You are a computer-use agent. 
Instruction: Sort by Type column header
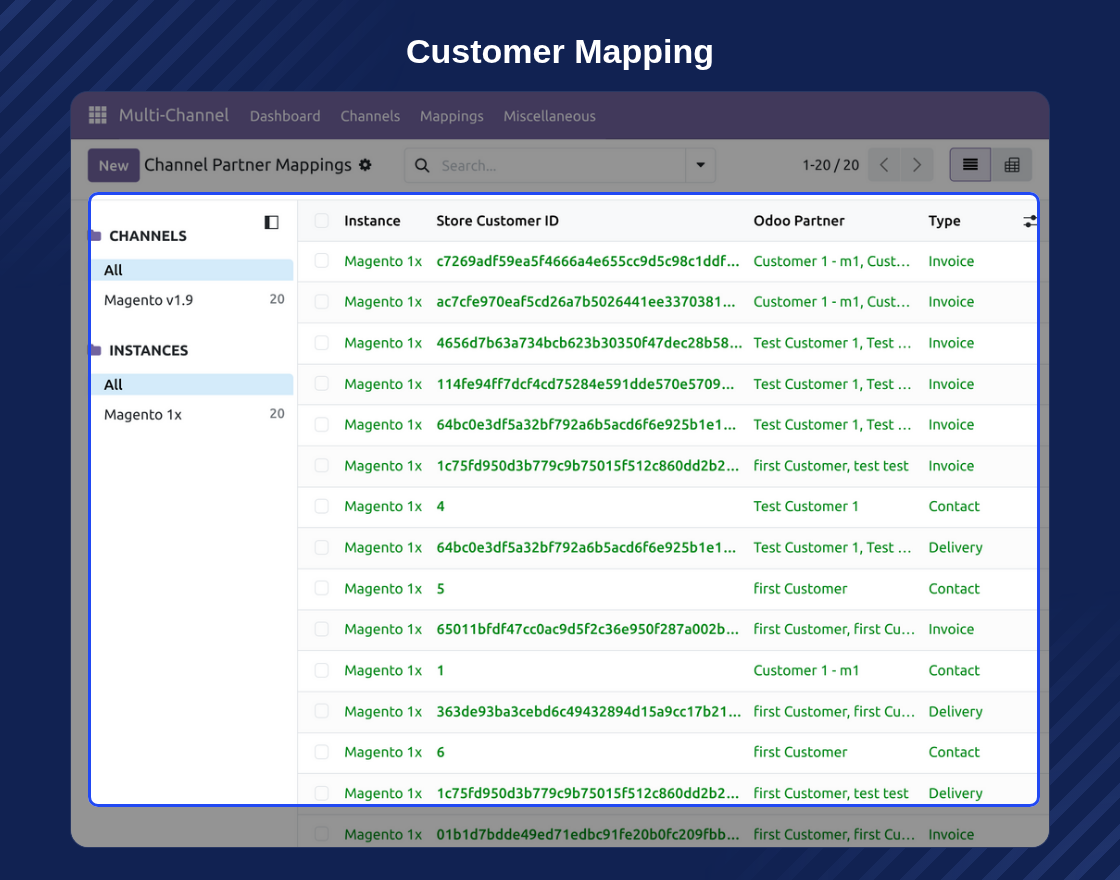pyautogui.click(x=944, y=221)
